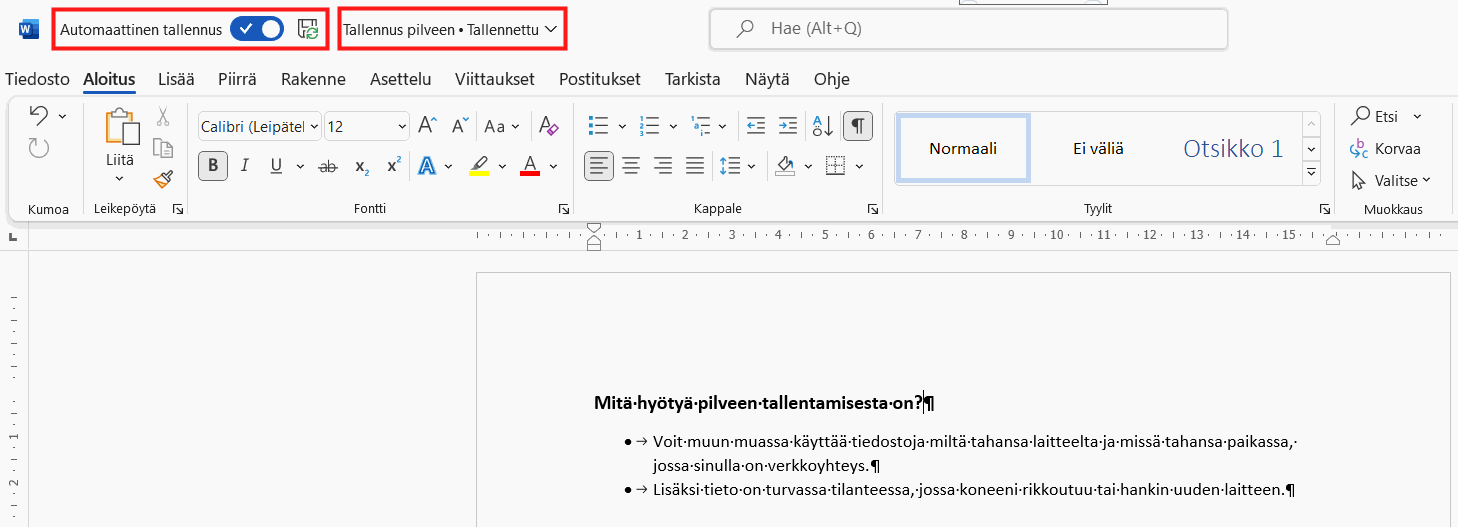Click the Undo (Kumoa) arrow icon
Screen dimensions: 1458x527
click(x=39, y=115)
